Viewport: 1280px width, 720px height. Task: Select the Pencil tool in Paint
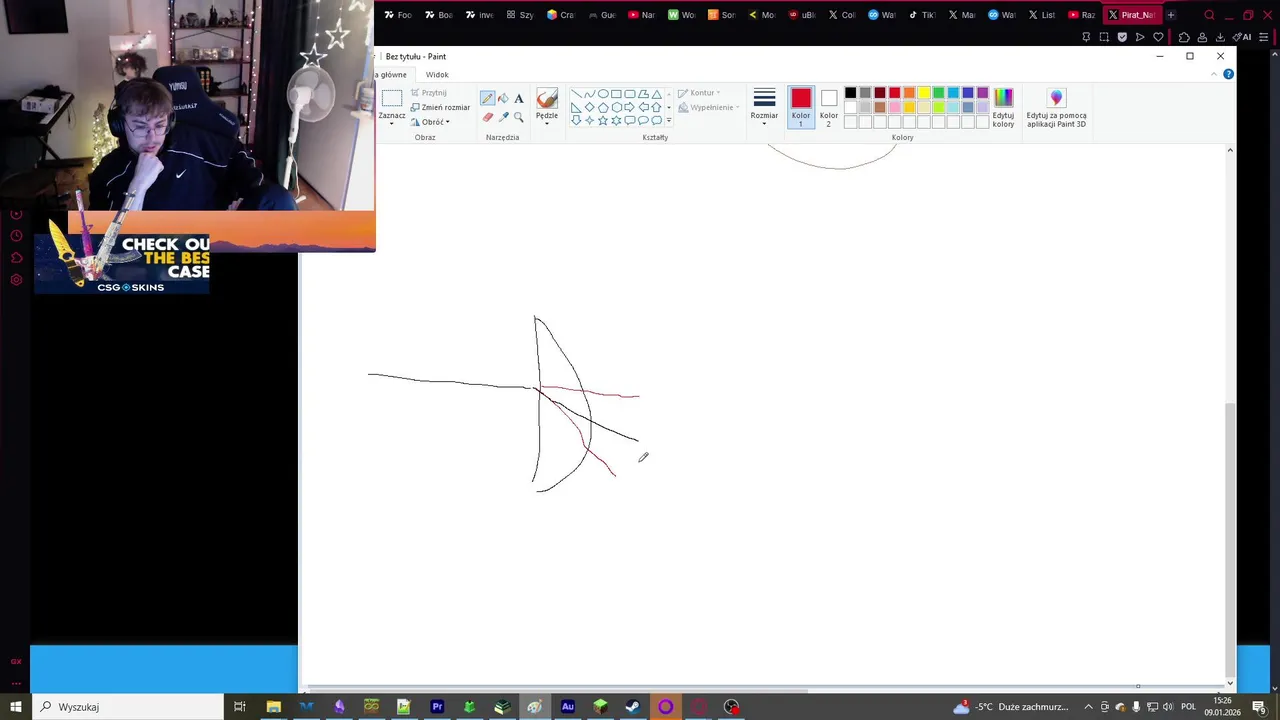point(487,98)
